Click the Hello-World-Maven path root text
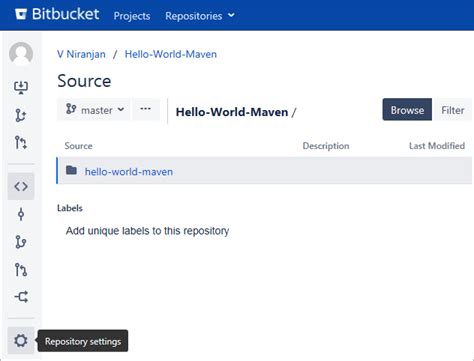474x361 pixels. (232, 112)
